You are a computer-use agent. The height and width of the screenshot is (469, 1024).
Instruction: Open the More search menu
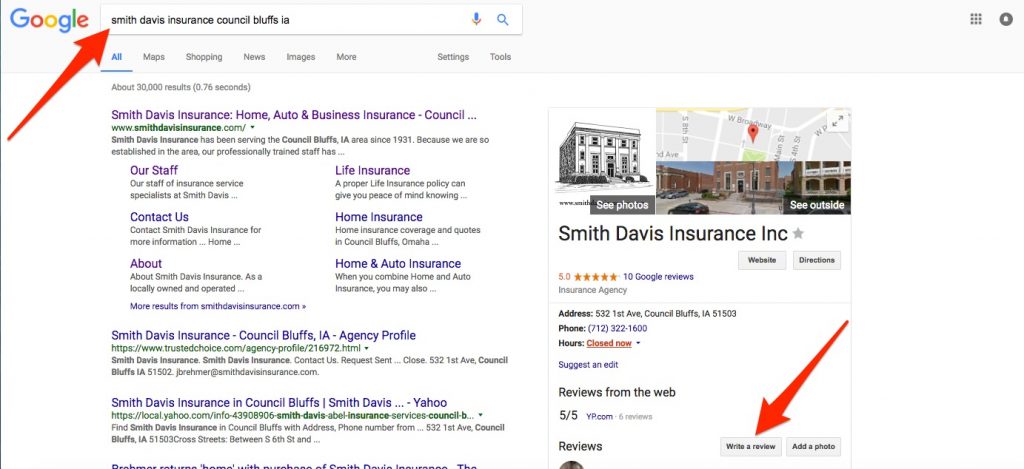(x=346, y=57)
